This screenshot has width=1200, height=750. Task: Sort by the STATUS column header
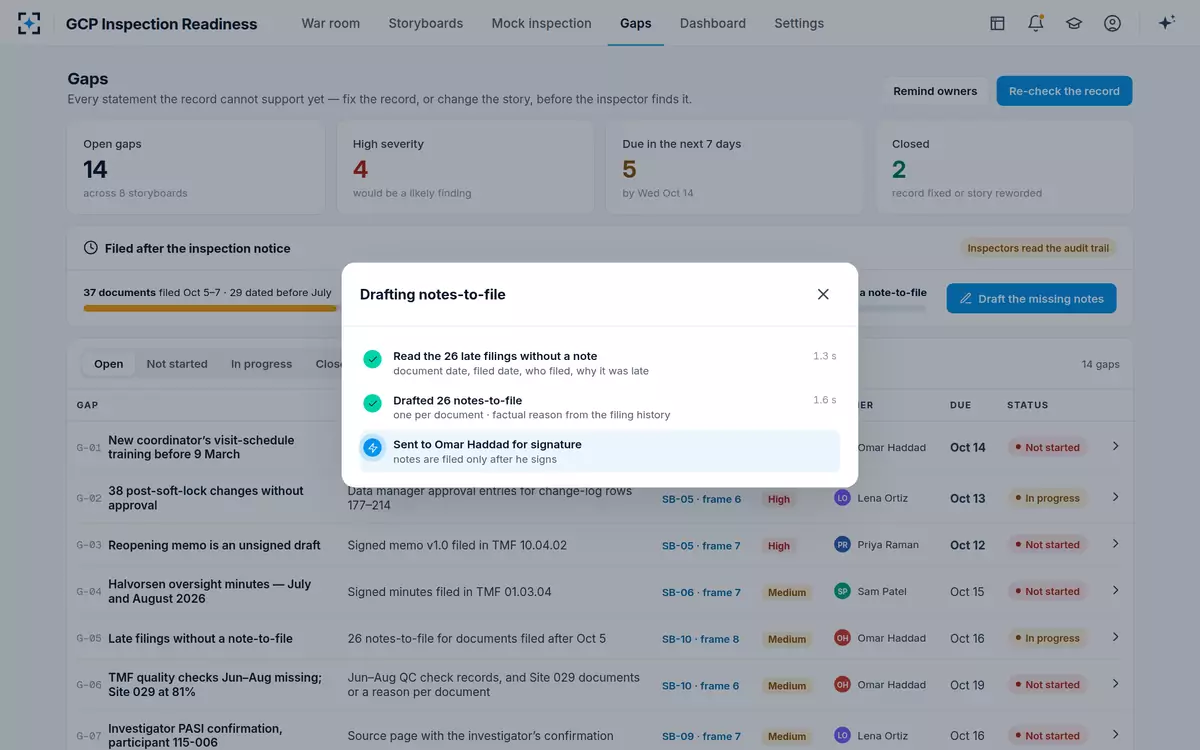1027,405
